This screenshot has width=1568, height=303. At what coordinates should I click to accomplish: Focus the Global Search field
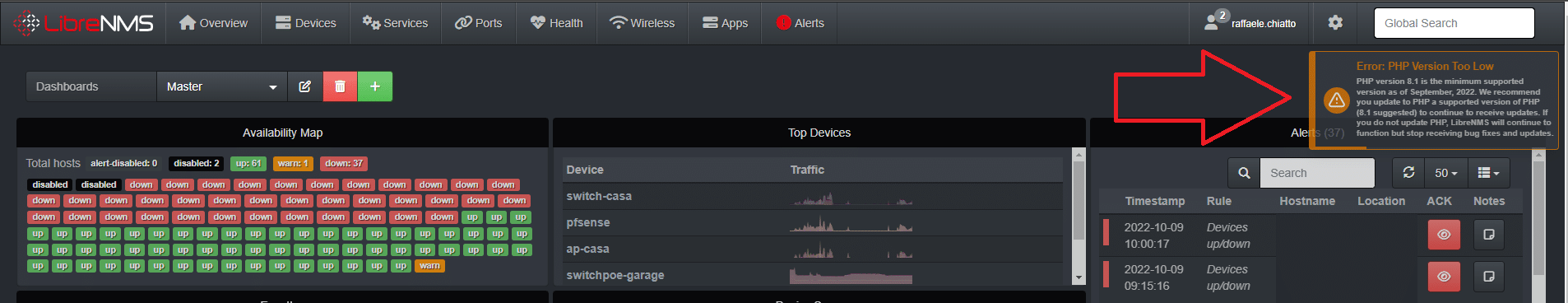1454,23
